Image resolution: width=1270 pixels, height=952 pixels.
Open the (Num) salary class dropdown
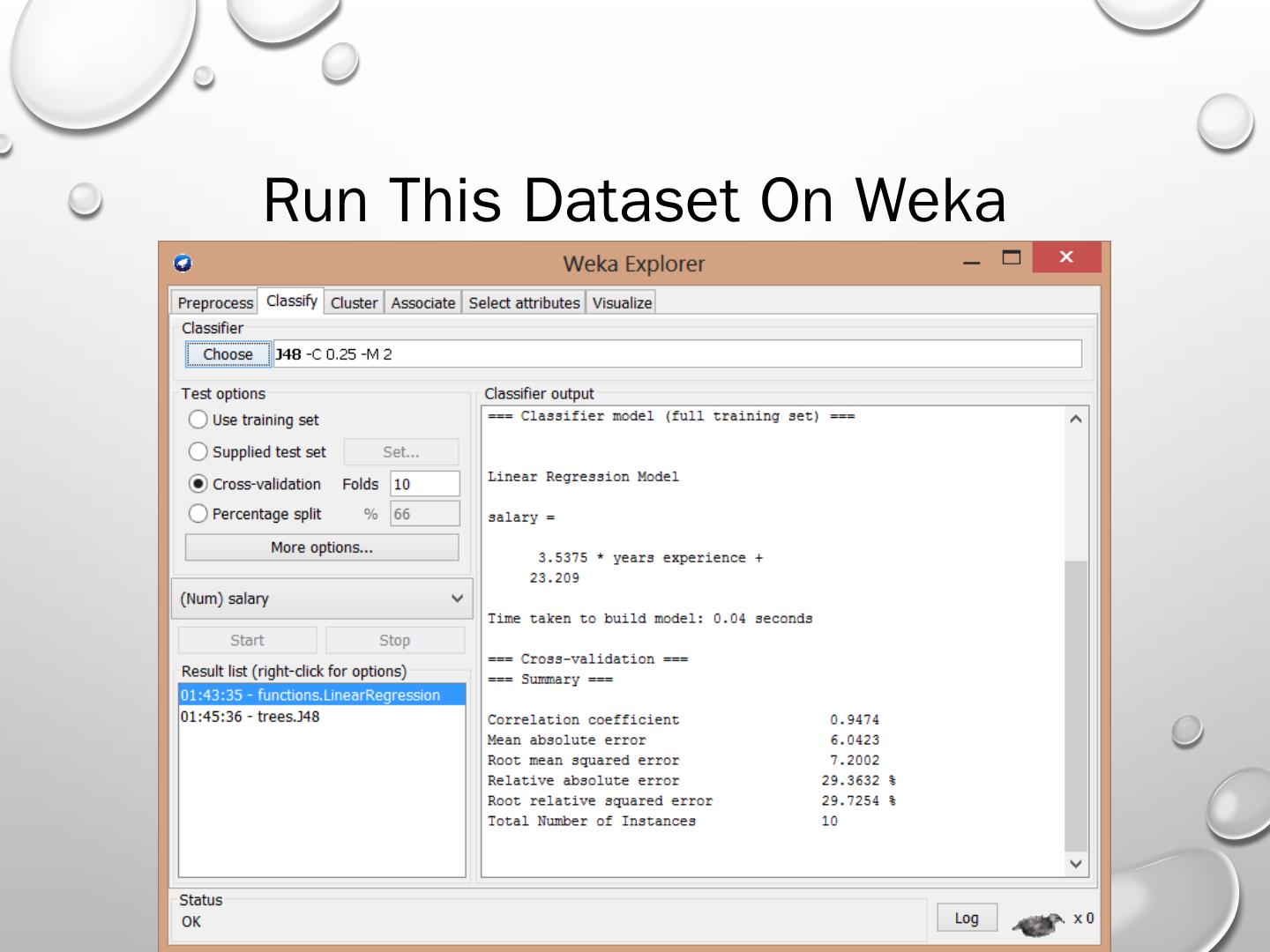322,599
